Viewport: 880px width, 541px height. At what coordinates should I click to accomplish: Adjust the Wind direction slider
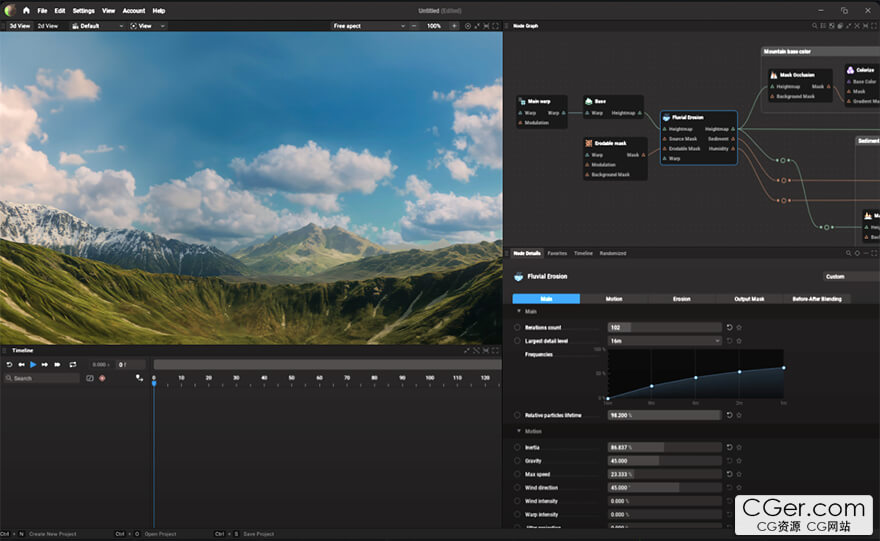[x=664, y=488]
